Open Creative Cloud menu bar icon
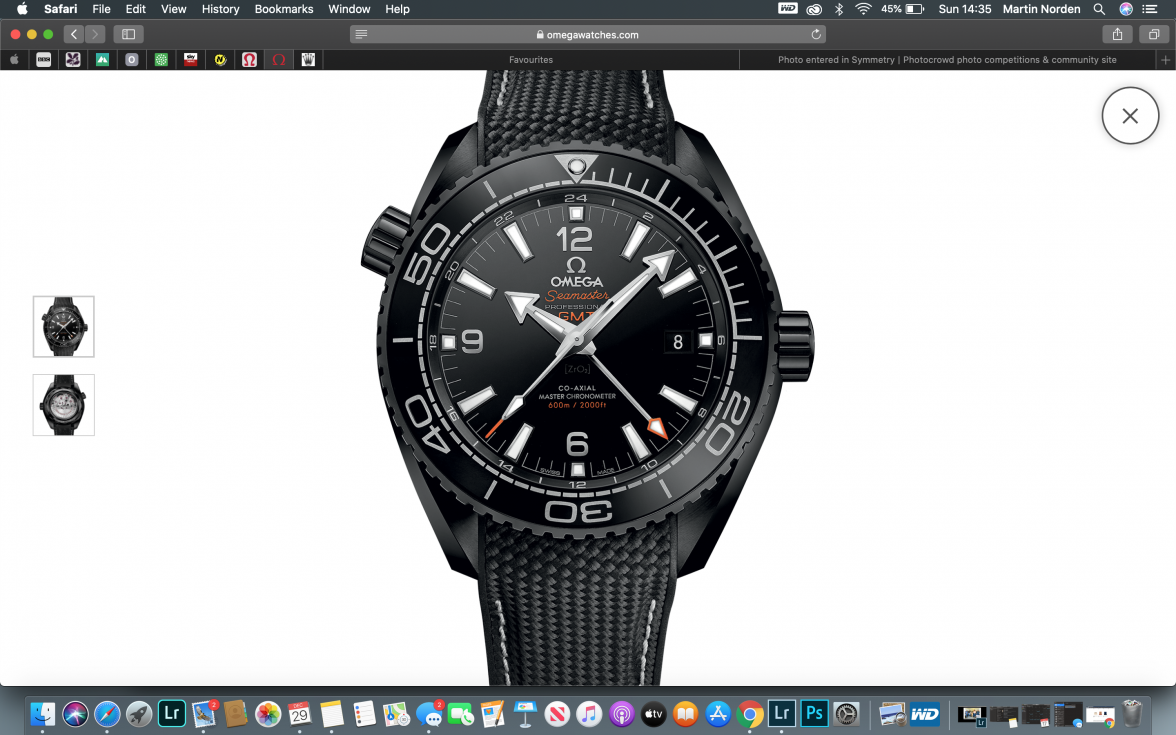 [814, 9]
